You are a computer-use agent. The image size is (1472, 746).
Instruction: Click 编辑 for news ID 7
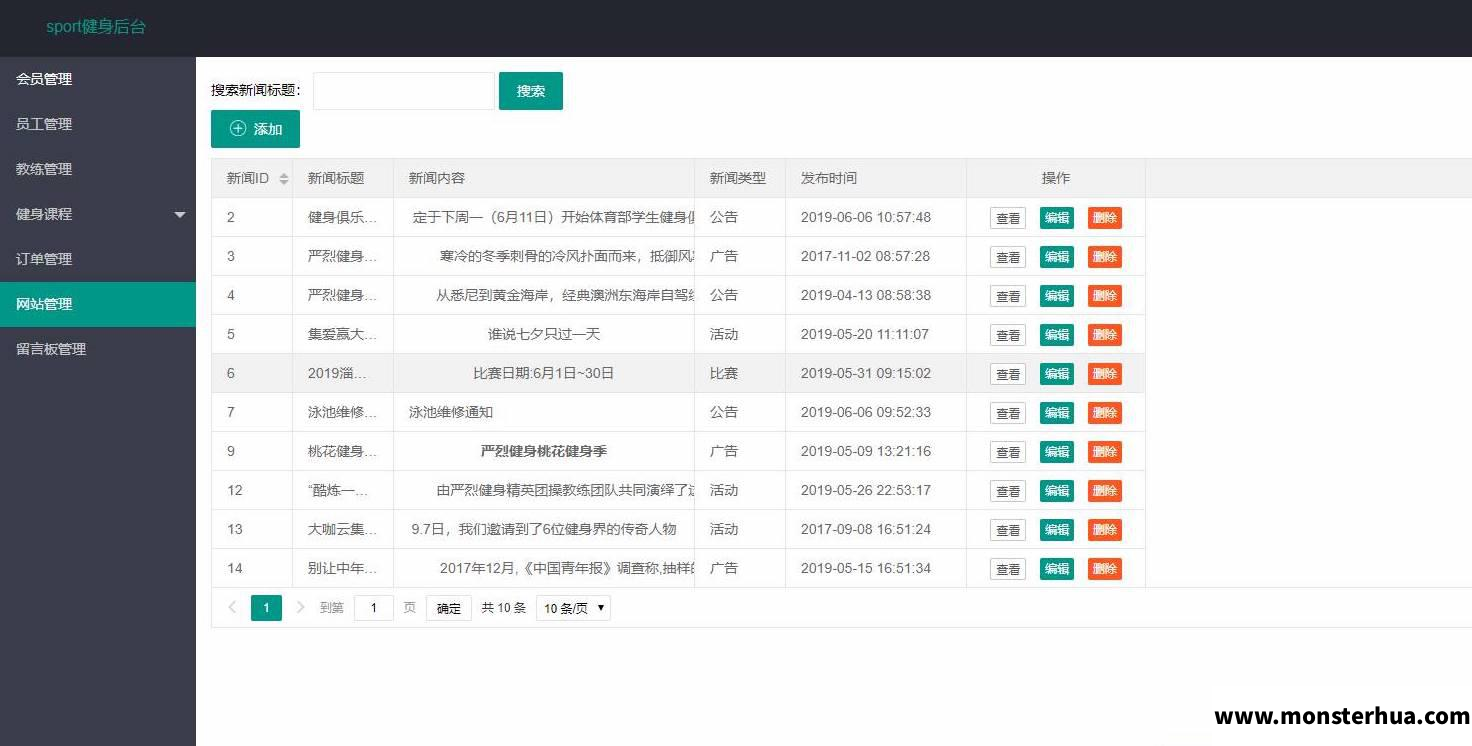point(1057,413)
